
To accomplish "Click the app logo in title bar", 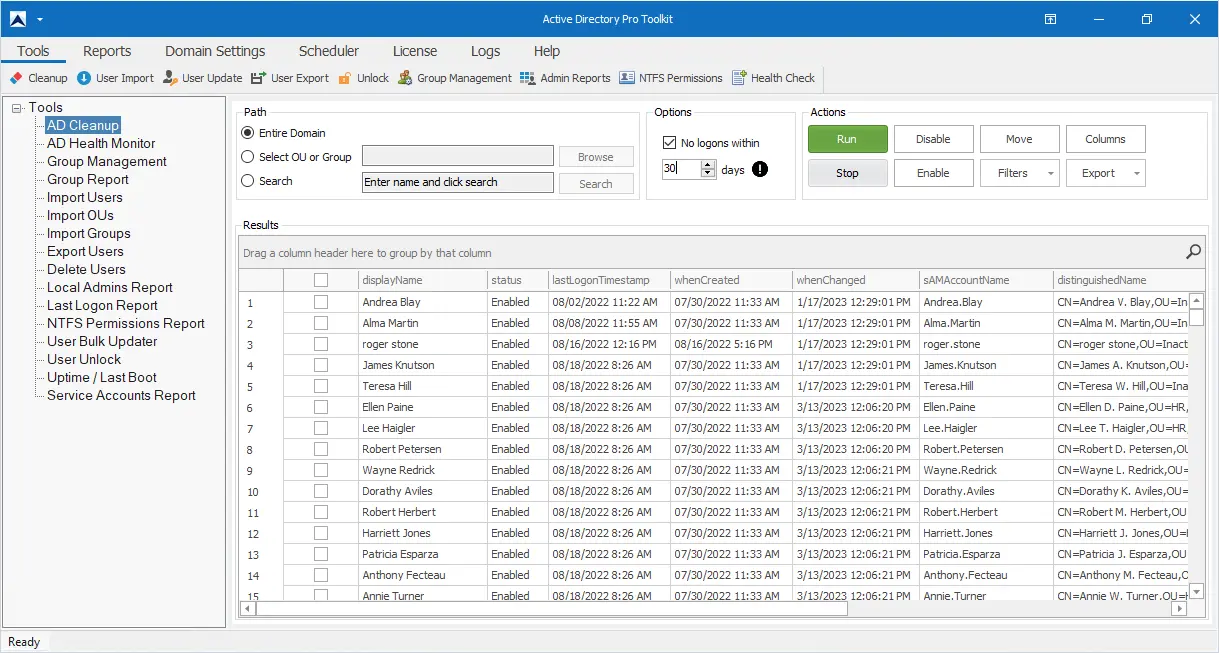I will tap(18, 18).
